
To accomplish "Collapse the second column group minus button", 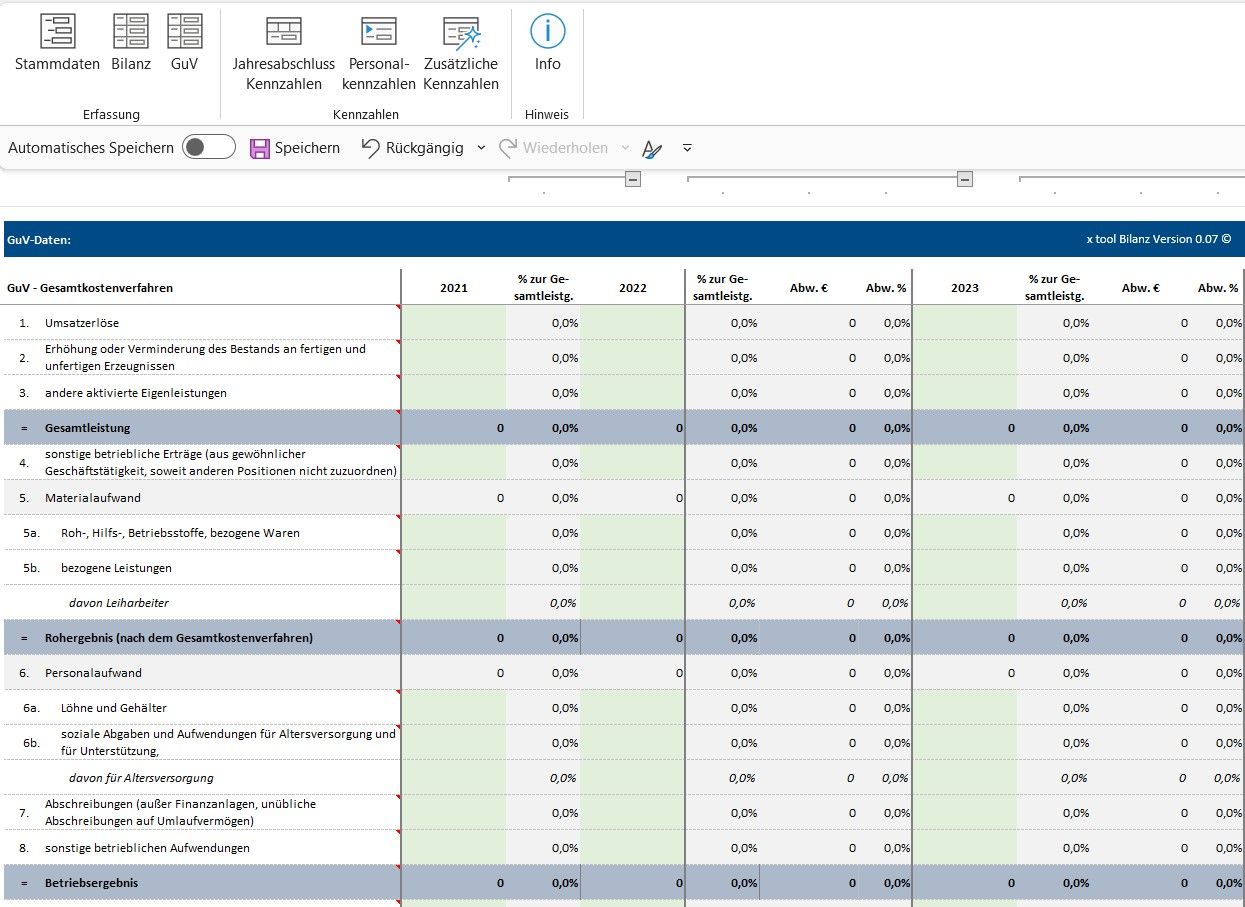I will [964, 179].
